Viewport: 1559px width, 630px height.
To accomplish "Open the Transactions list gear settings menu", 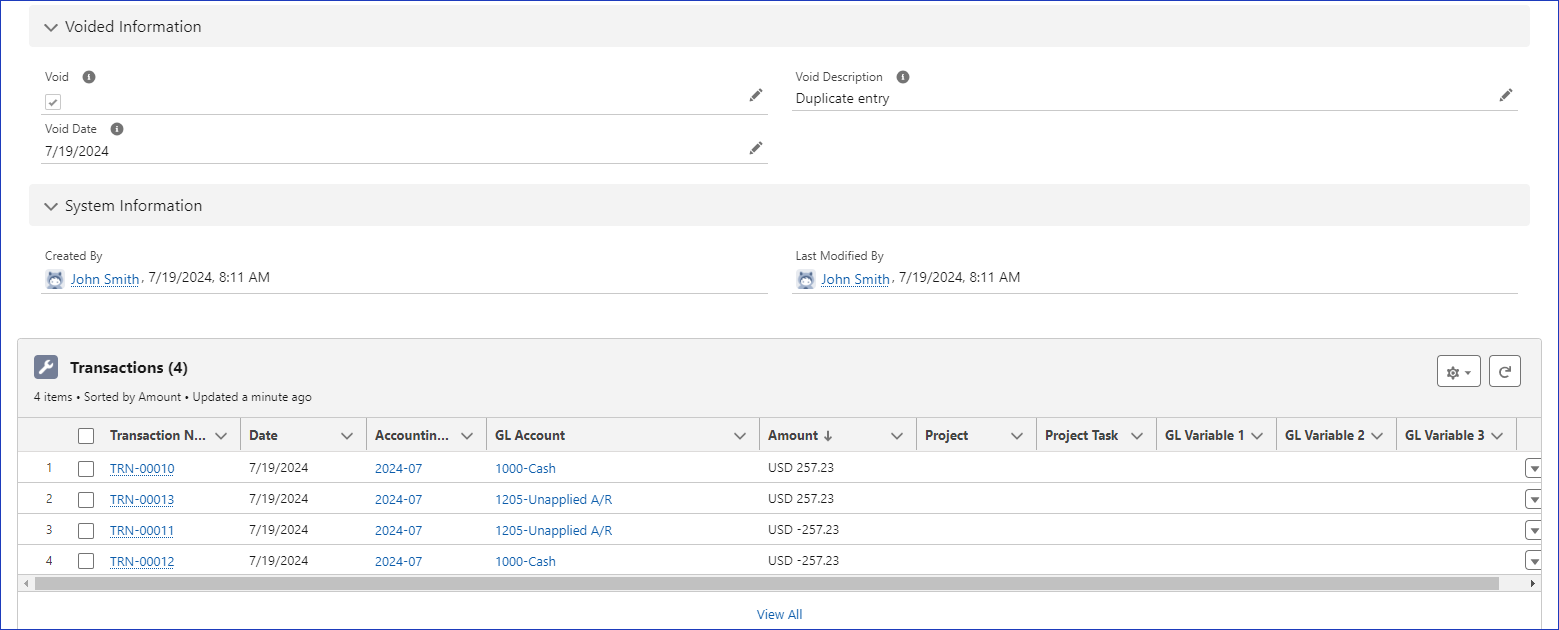I will coord(1458,371).
